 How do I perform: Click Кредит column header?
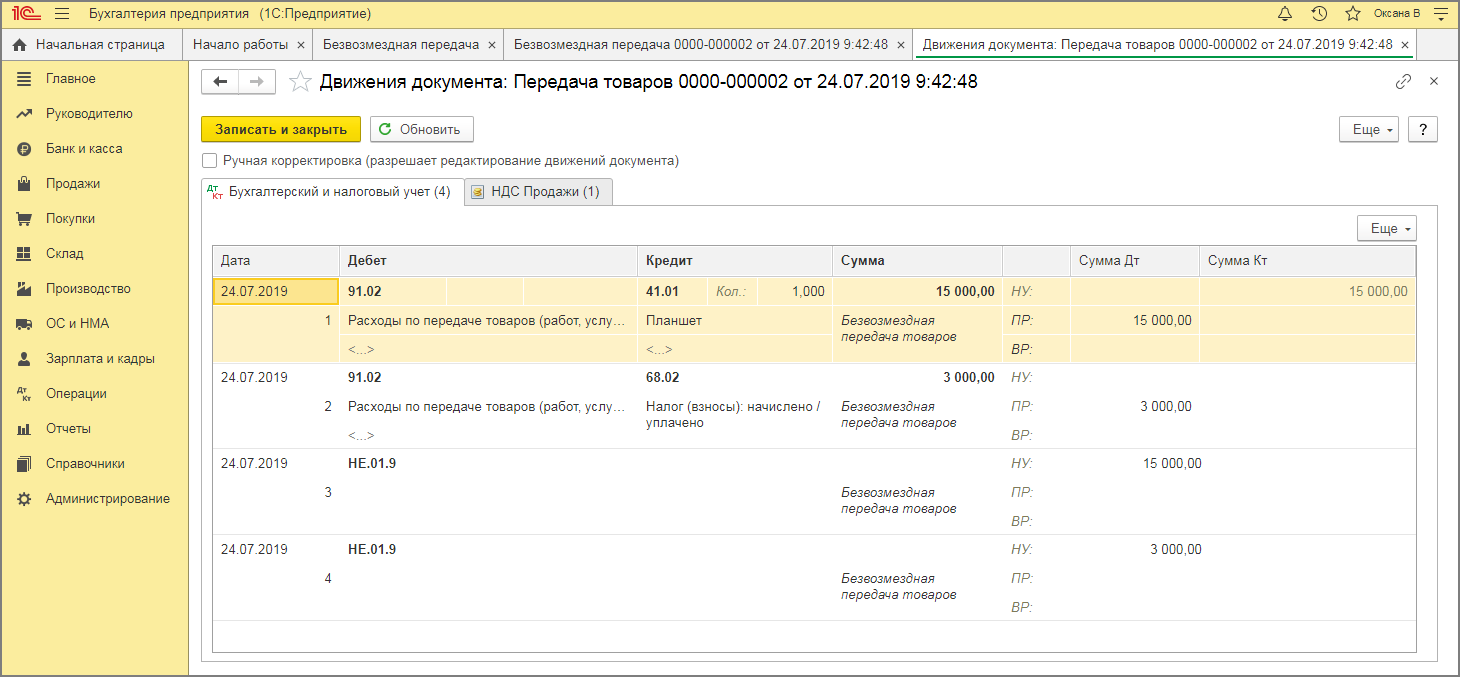click(735, 261)
